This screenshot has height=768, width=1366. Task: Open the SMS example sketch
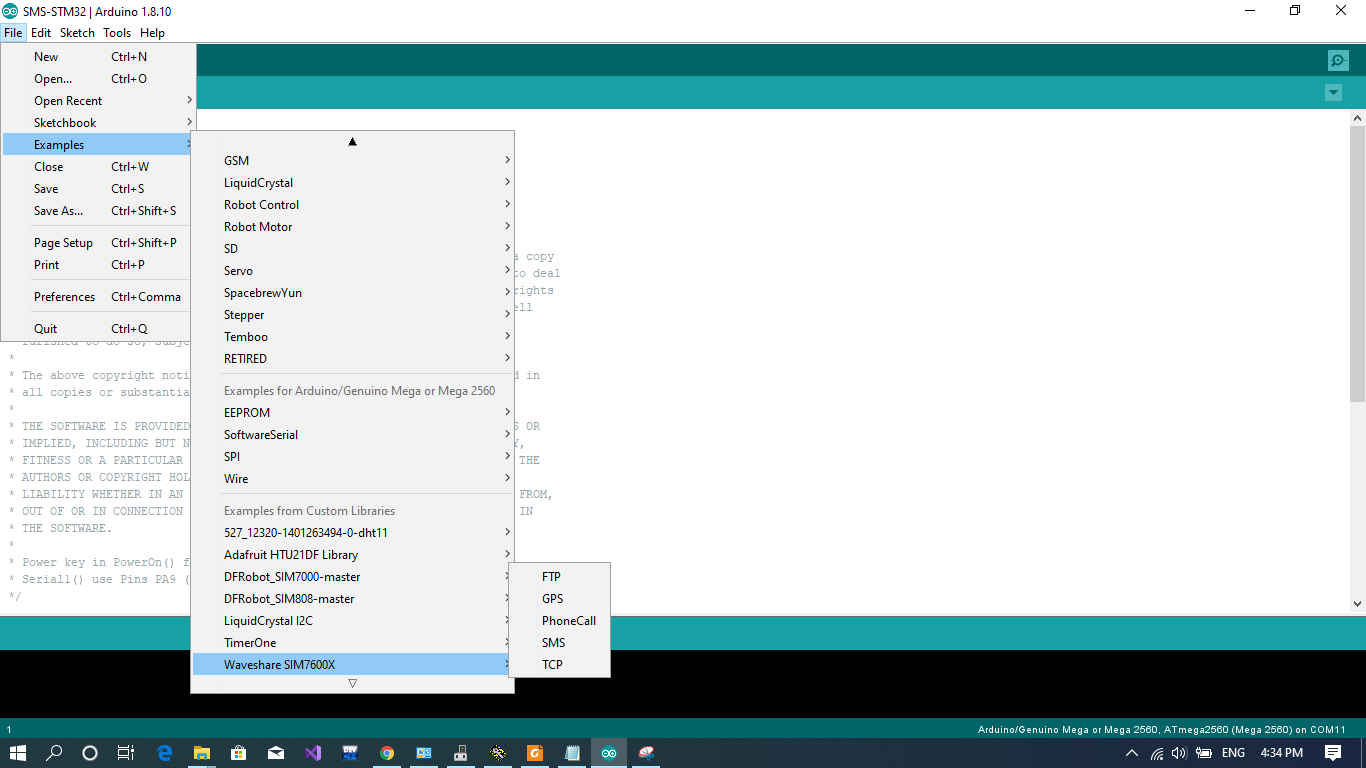[559, 643]
